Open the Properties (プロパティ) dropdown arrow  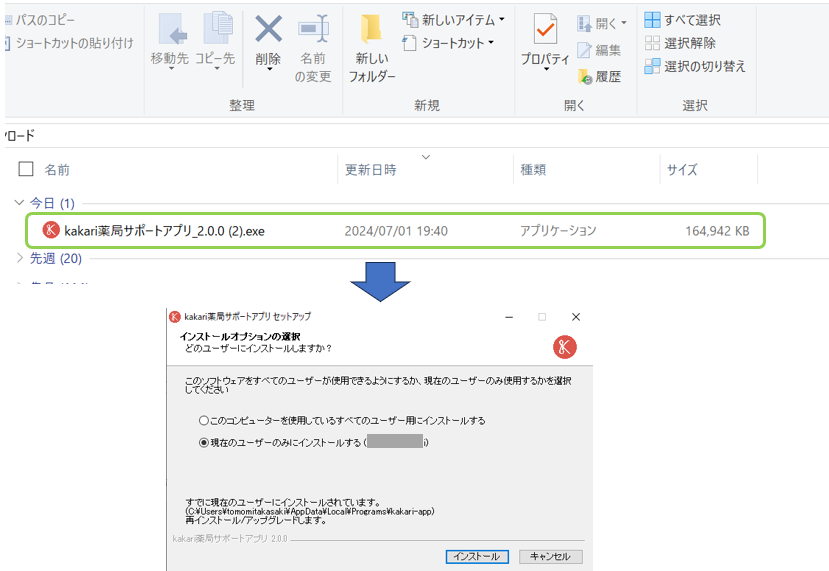click(546, 69)
